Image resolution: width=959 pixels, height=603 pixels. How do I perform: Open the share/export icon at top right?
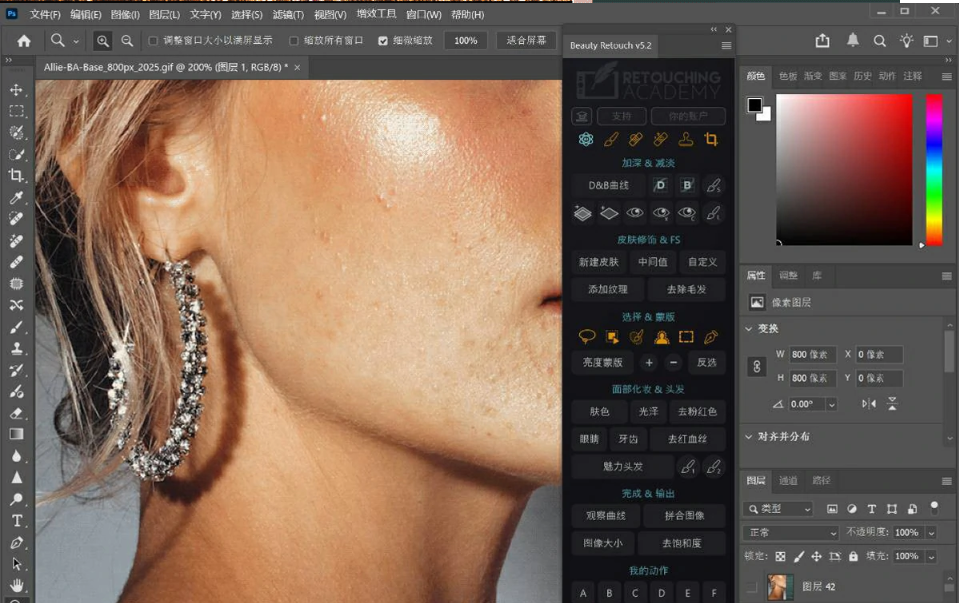[x=822, y=41]
